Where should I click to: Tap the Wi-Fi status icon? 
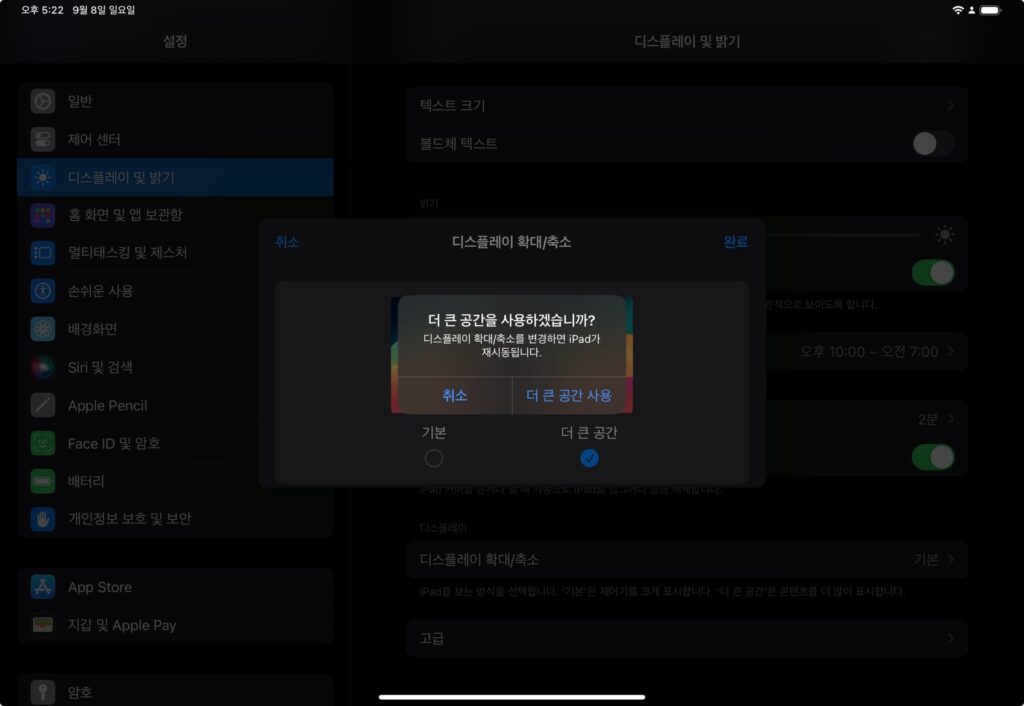point(958,10)
